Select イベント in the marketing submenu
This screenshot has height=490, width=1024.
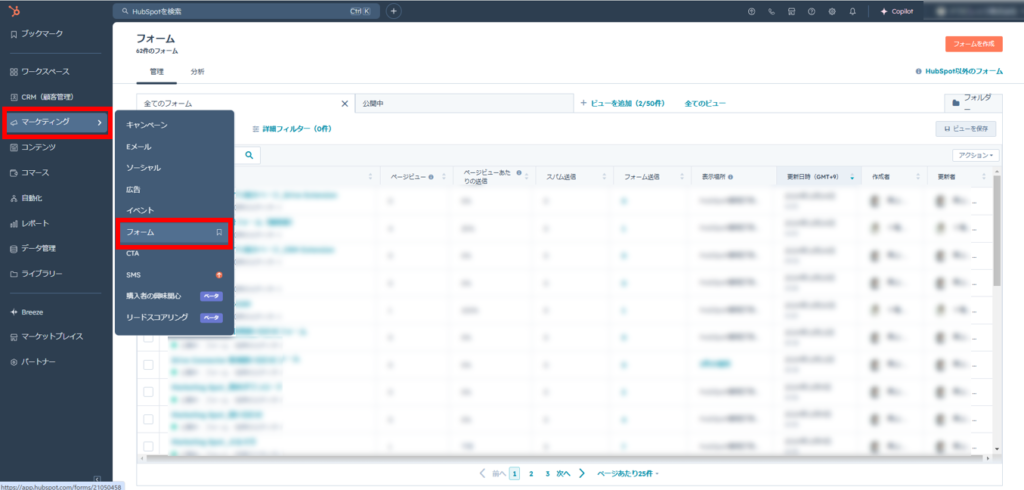140,210
